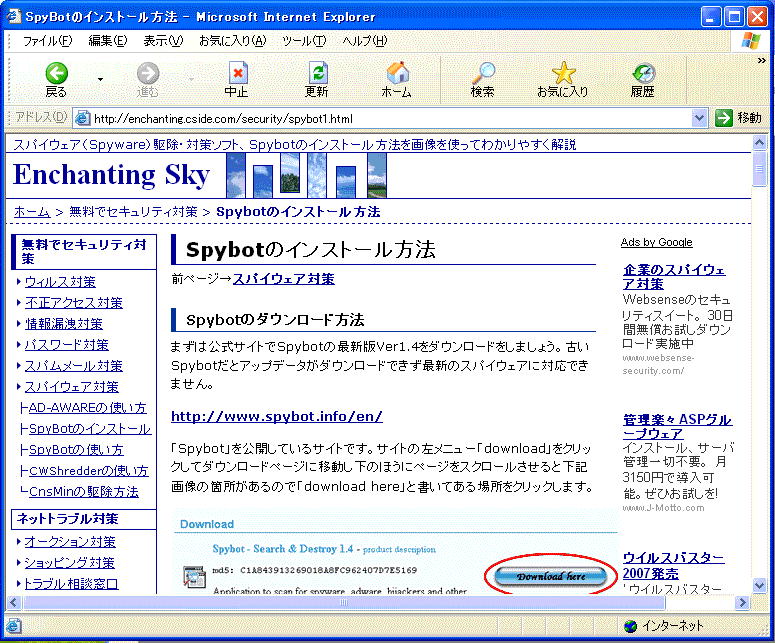The width and height of the screenshot is (775, 643).
Task: Click the Spybot application icon in download box
Action: click(x=194, y=577)
